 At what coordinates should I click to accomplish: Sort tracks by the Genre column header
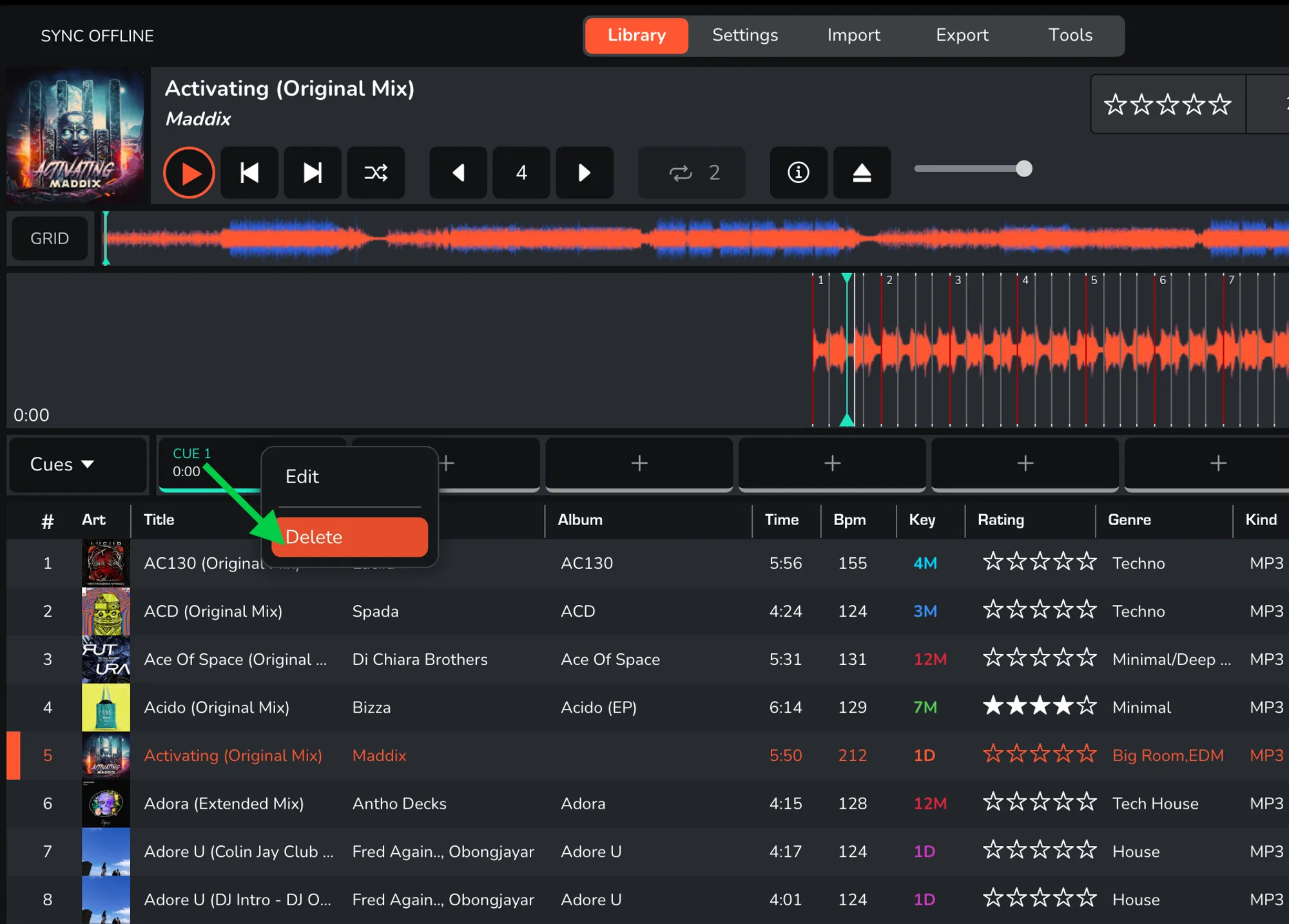coord(1129,520)
